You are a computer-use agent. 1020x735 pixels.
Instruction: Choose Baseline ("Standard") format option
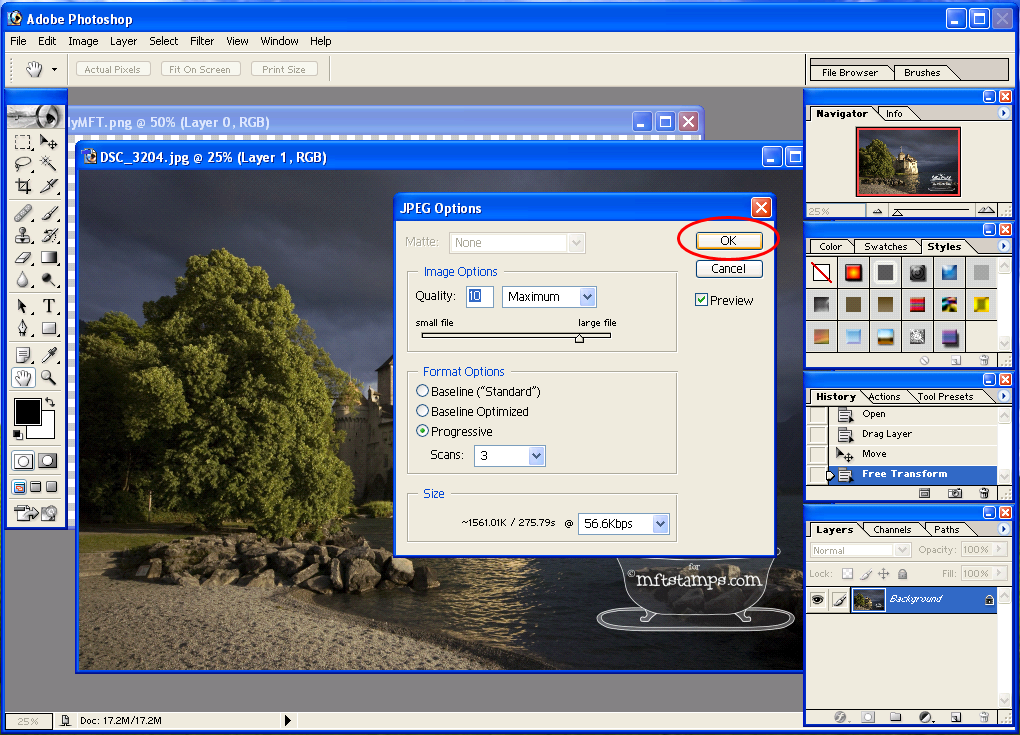coord(422,391)
